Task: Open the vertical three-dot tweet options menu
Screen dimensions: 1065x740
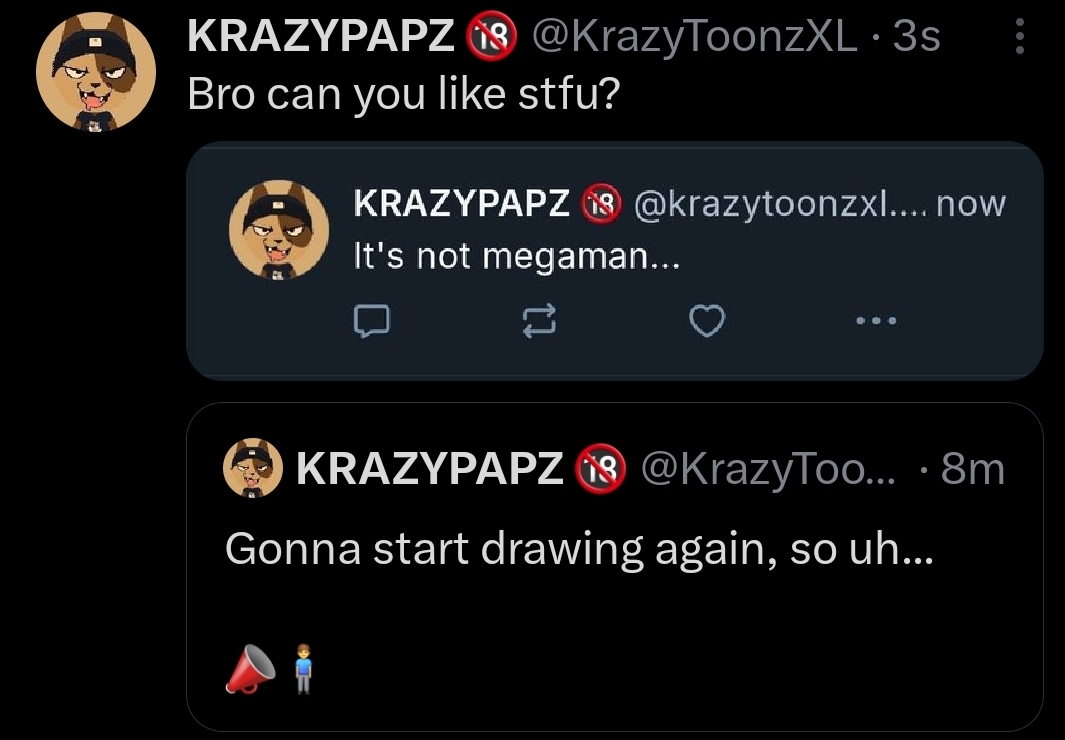Action: (x=1019, y=36)
